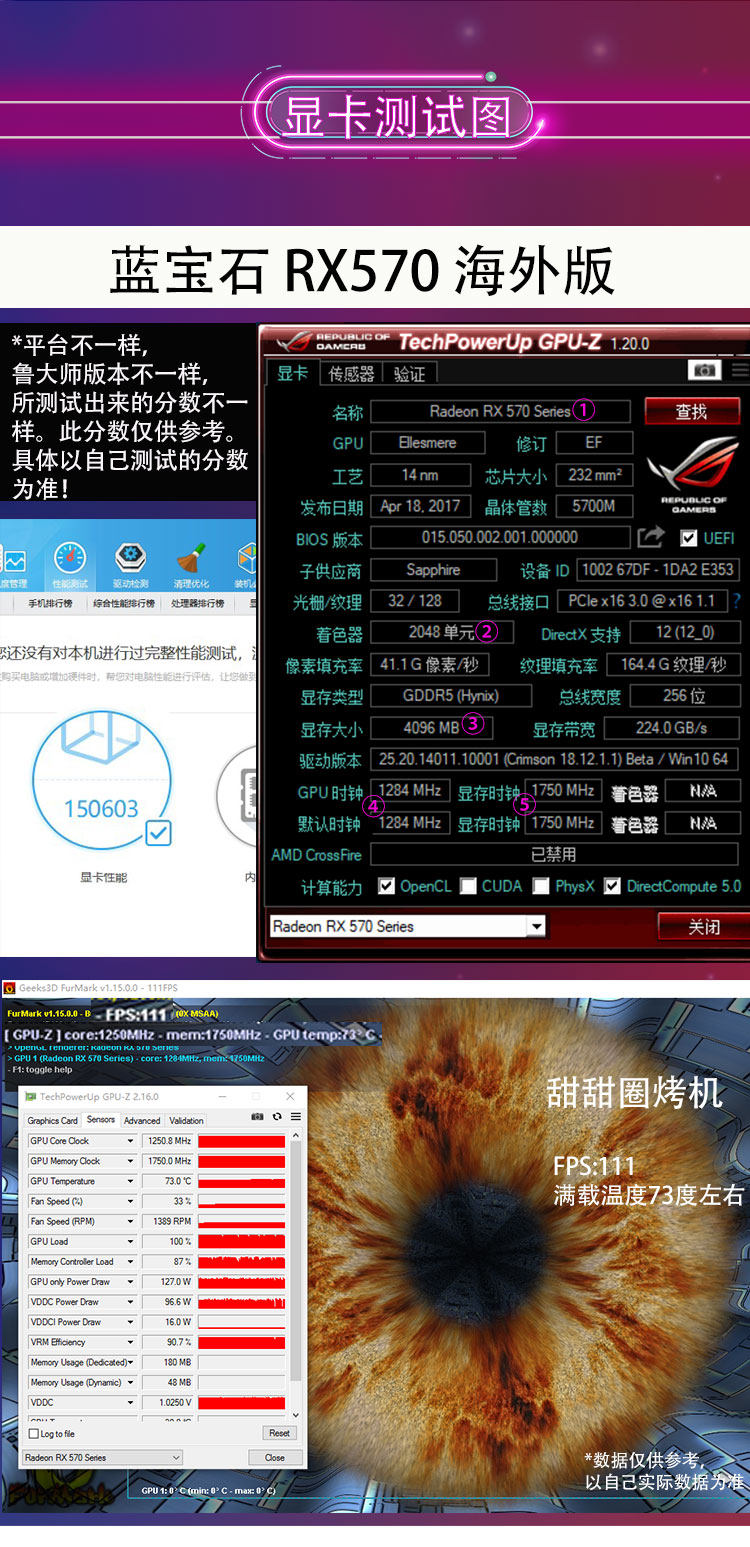Expand the Fan Speed (%) sensor dropdown
The height and width of the screenshot is (1547, 750).
(130, 1201)
